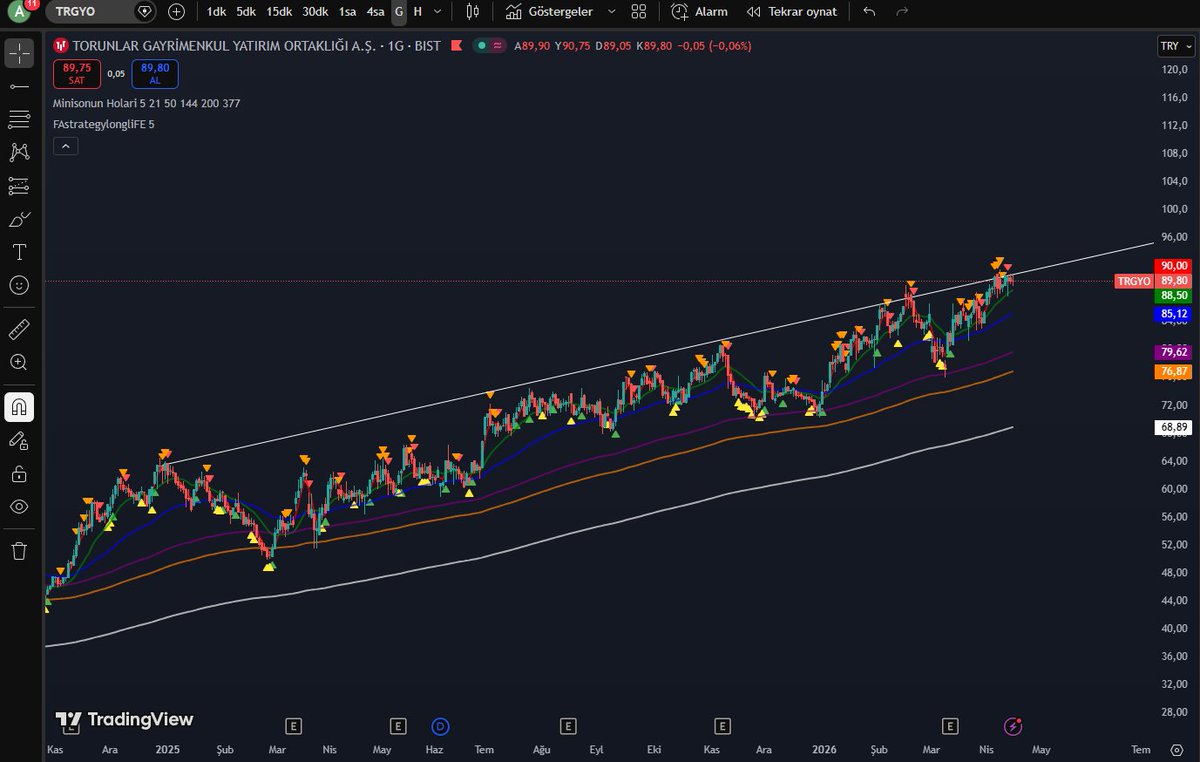This screenshot has width=1200, height=762.
Task: Switch to the 1sa timeframe
Action: 347,12
